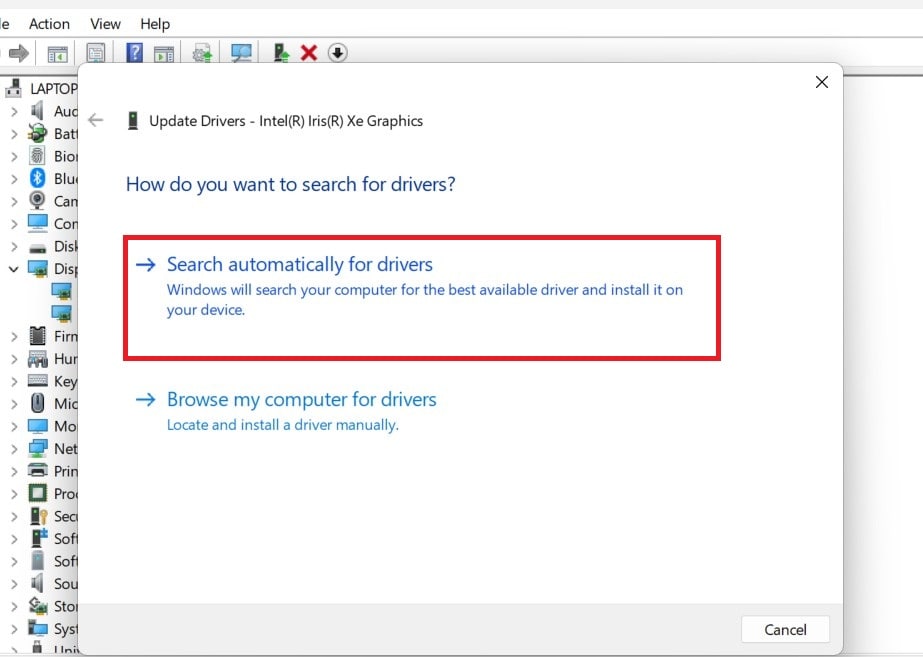Click the printer Print queues icon

coord(38,470)
